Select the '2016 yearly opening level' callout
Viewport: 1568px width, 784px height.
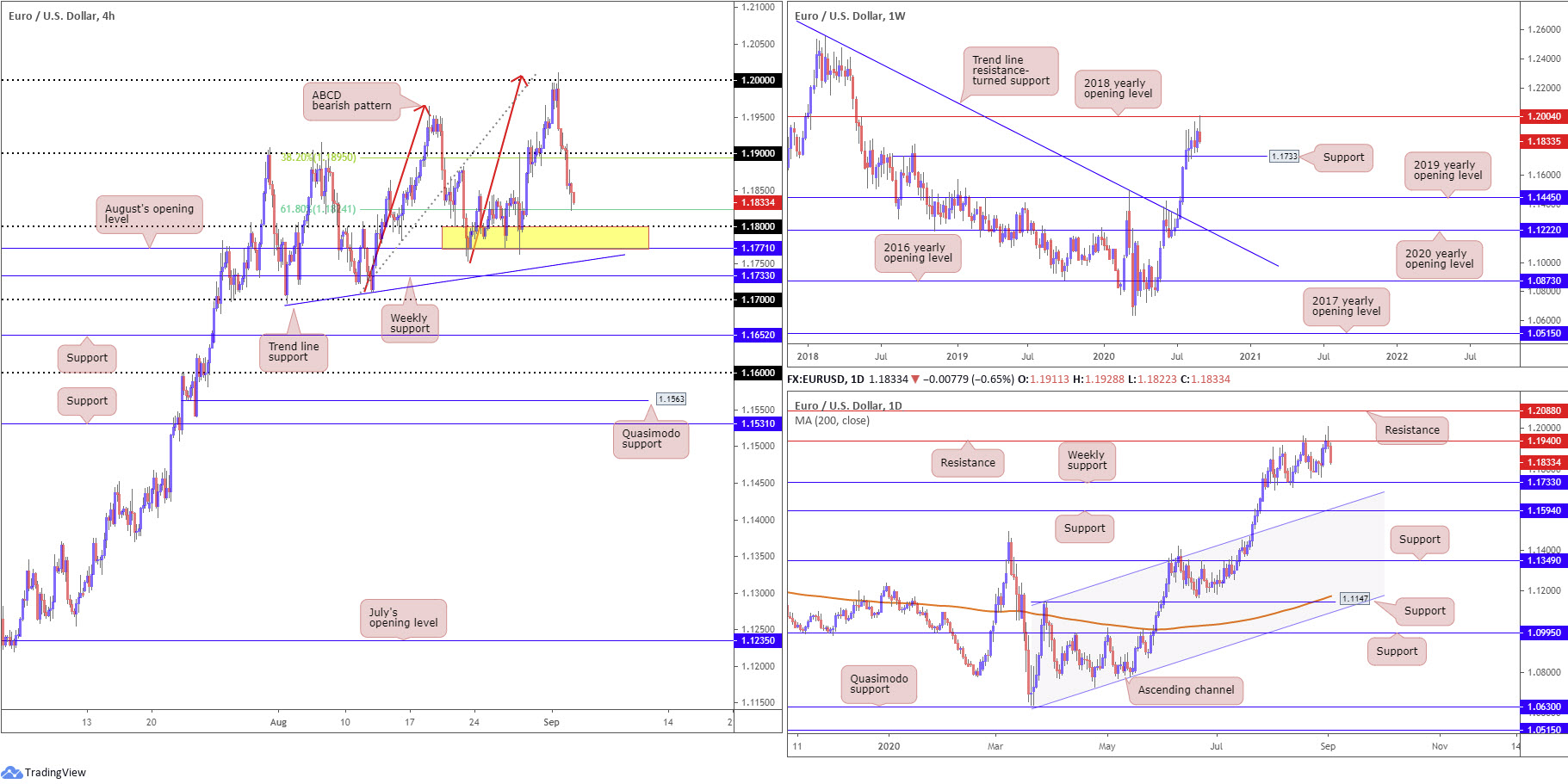pos(917,253)
